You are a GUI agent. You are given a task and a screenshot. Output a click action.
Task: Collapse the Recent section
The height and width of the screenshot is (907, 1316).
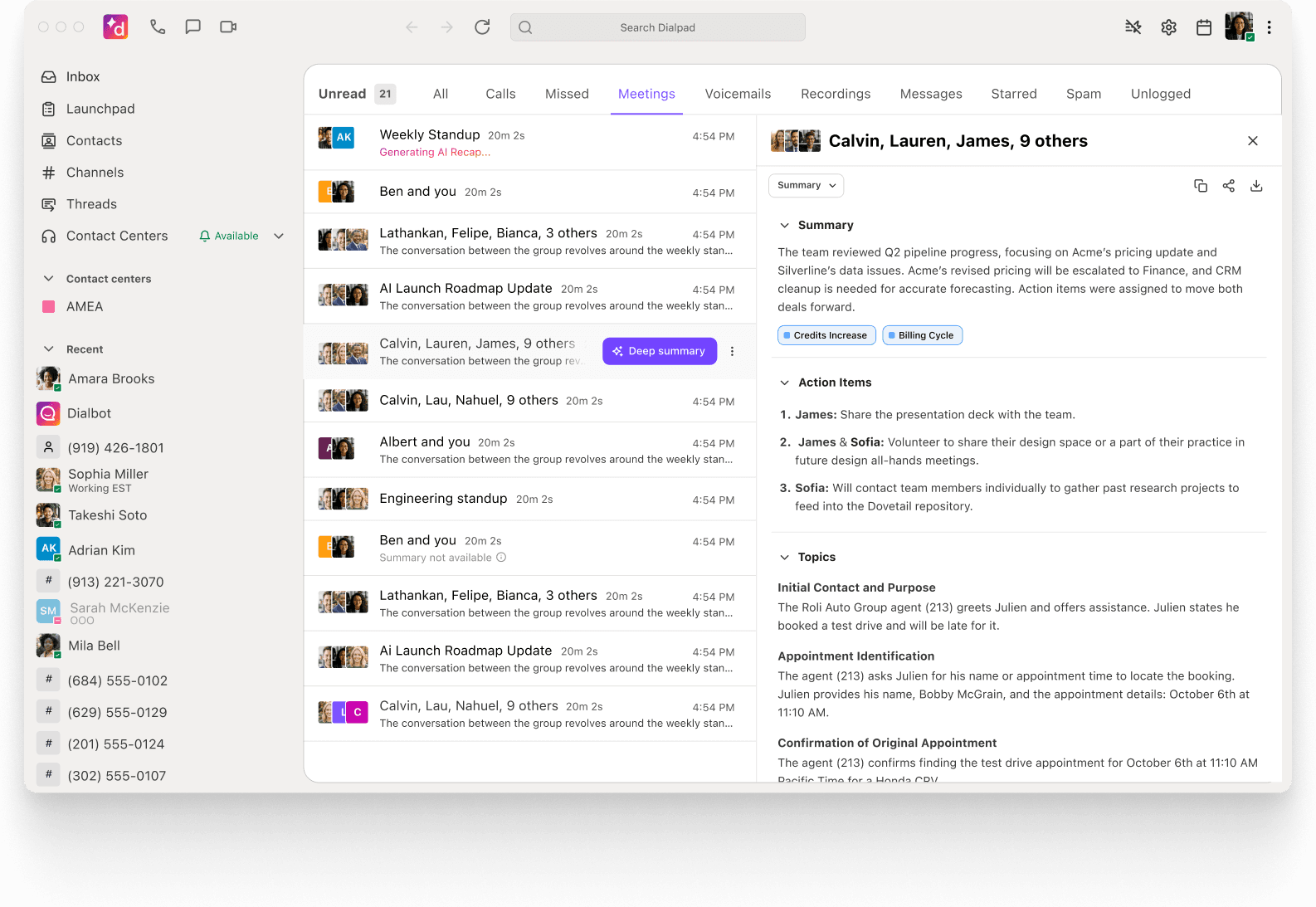pyautogui.click(x=49, y=349)
